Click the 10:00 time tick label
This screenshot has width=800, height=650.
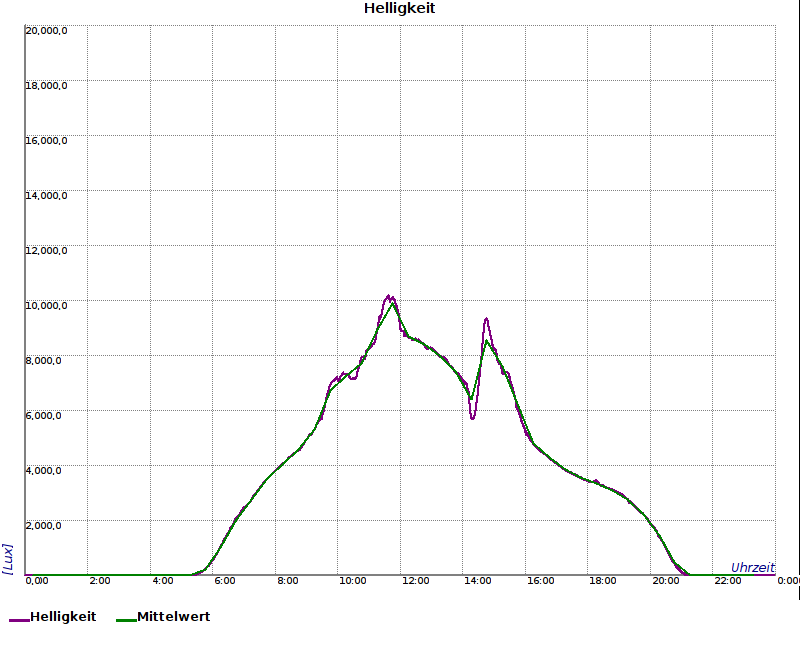(353, 581)
